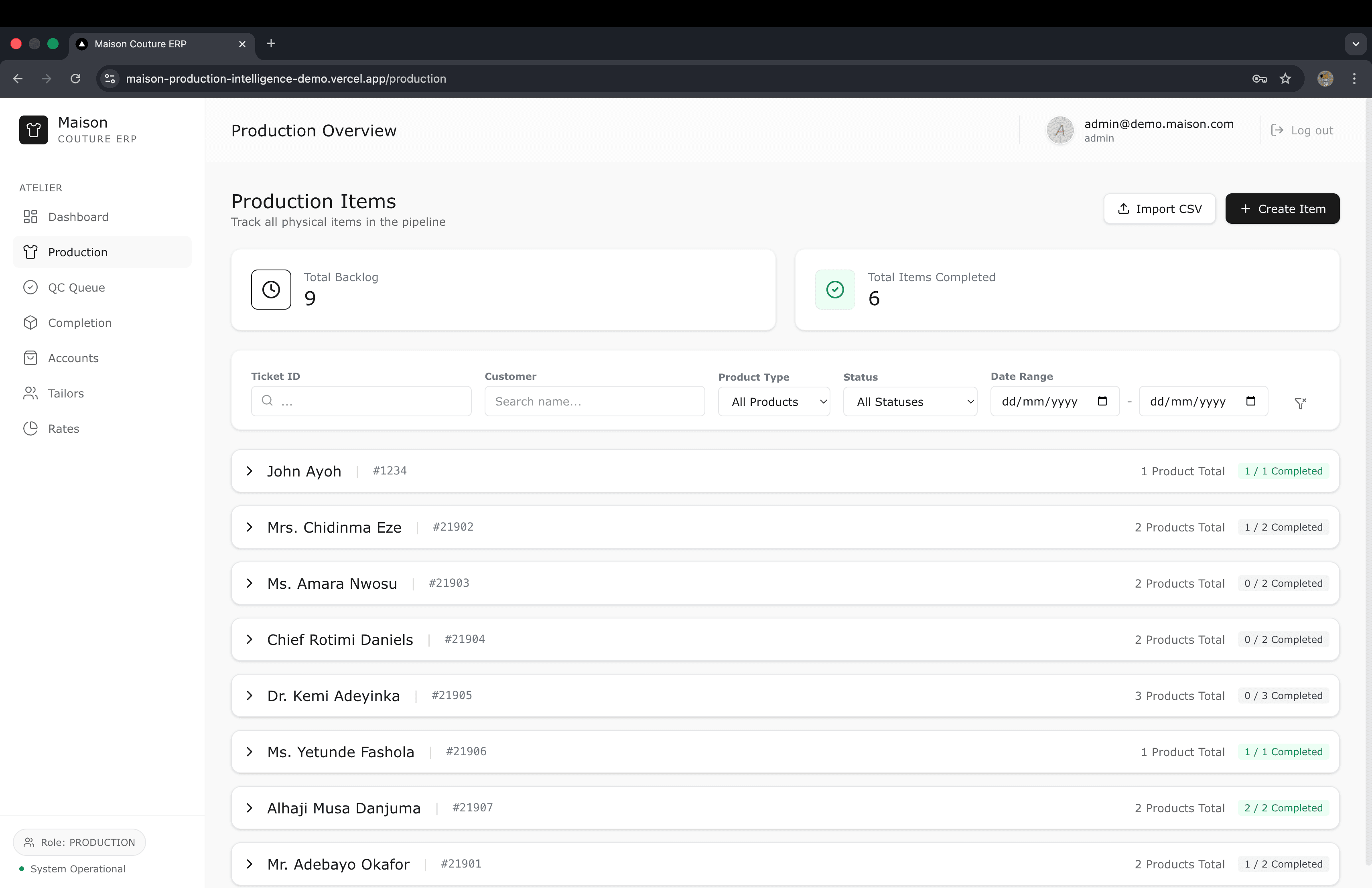
Task: Expand John Ayoh ticket row
Action: pyautogui.click(x=250, y=471)
